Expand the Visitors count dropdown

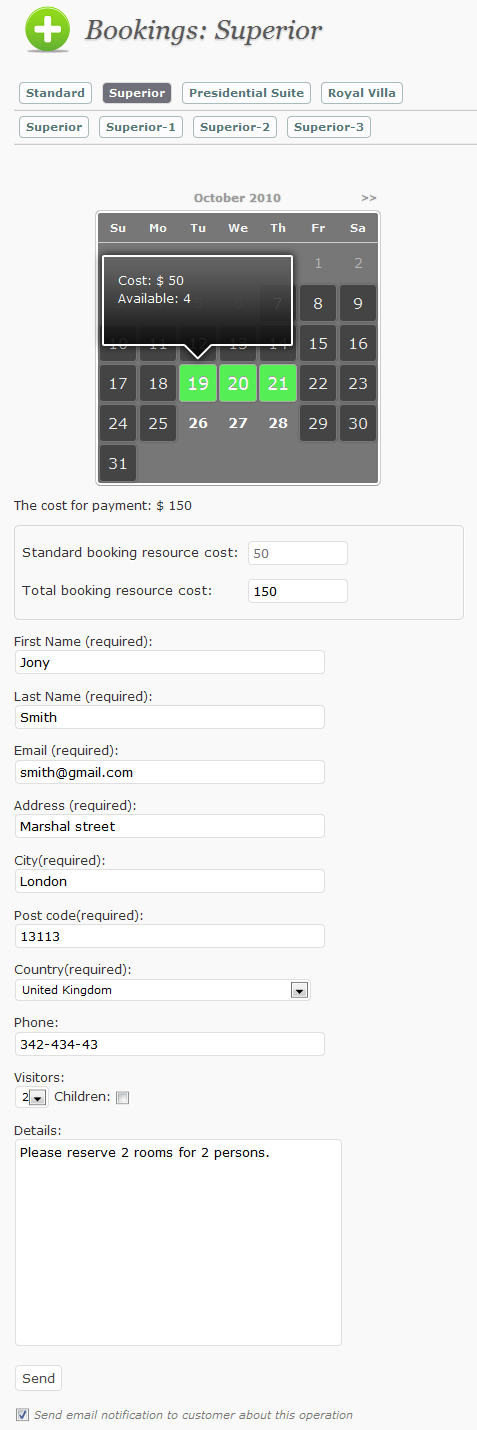coord(37,1098)
